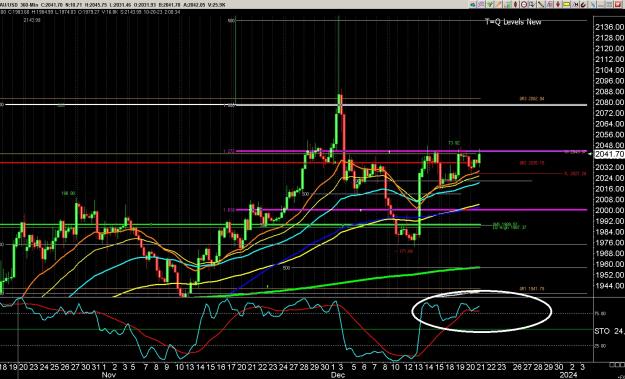
Task: Click the 2024 year label on time axis
Action: 568,375
